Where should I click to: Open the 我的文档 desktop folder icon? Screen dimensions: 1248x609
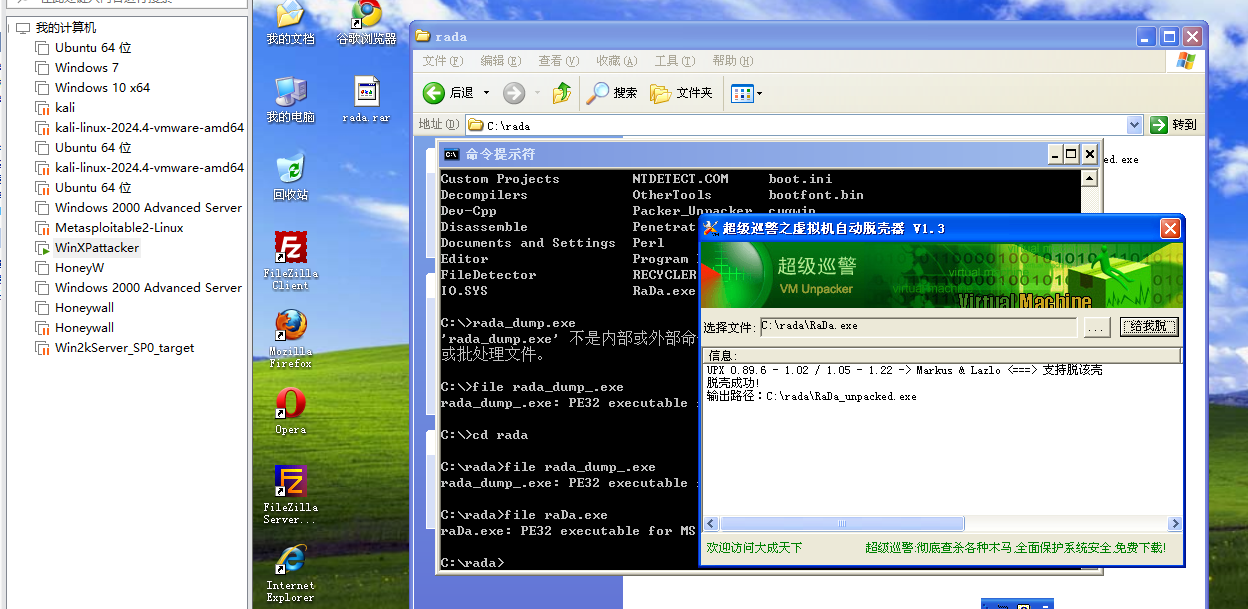tap(290, 22)
